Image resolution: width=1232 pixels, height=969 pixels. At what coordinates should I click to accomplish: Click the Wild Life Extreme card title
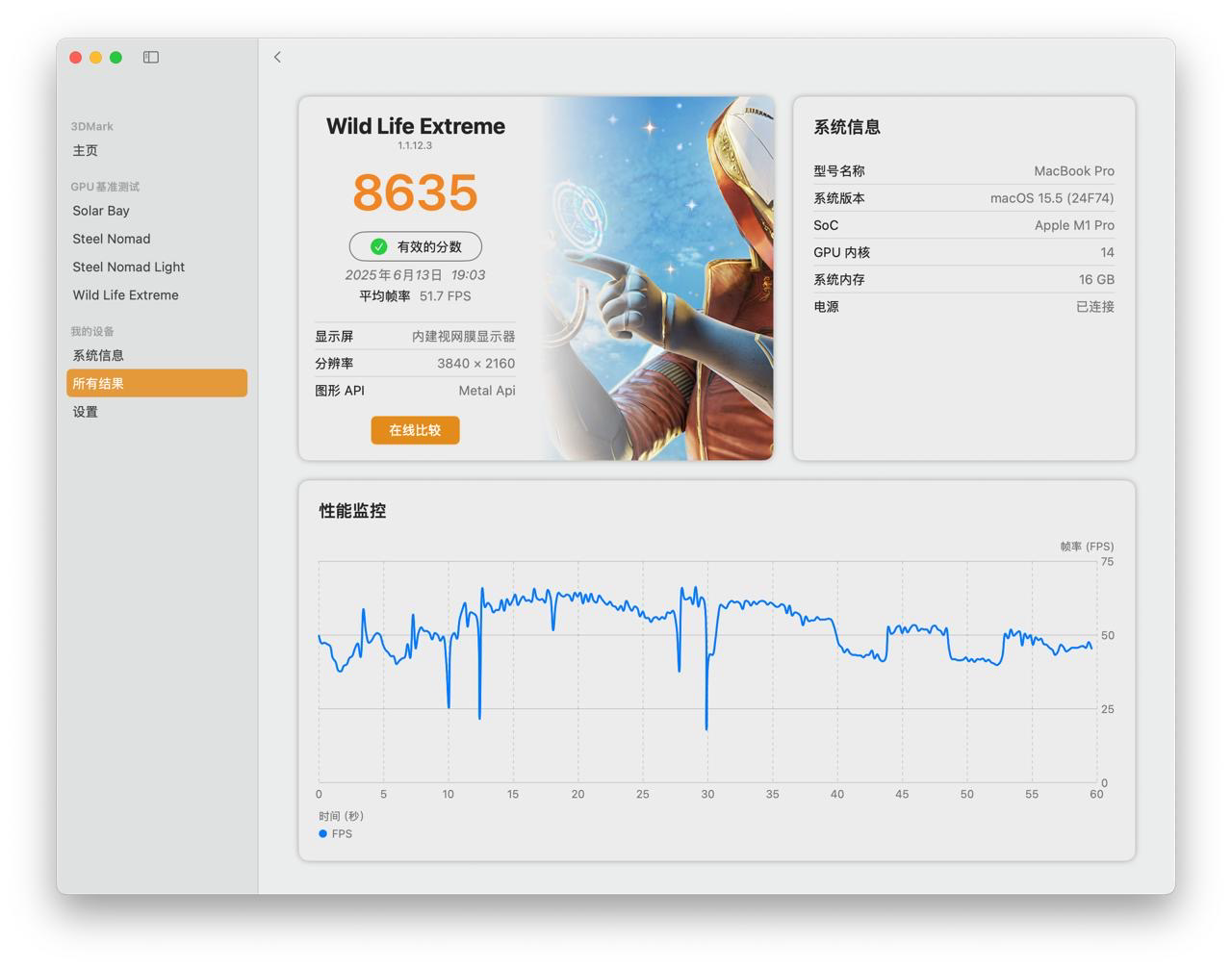[415, 126]
